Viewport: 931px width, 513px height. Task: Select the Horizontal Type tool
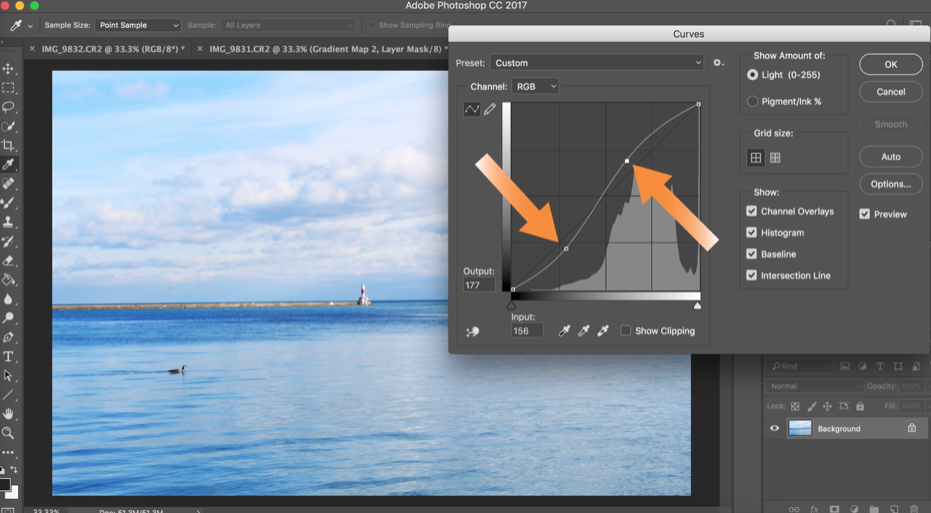(8, 356)
